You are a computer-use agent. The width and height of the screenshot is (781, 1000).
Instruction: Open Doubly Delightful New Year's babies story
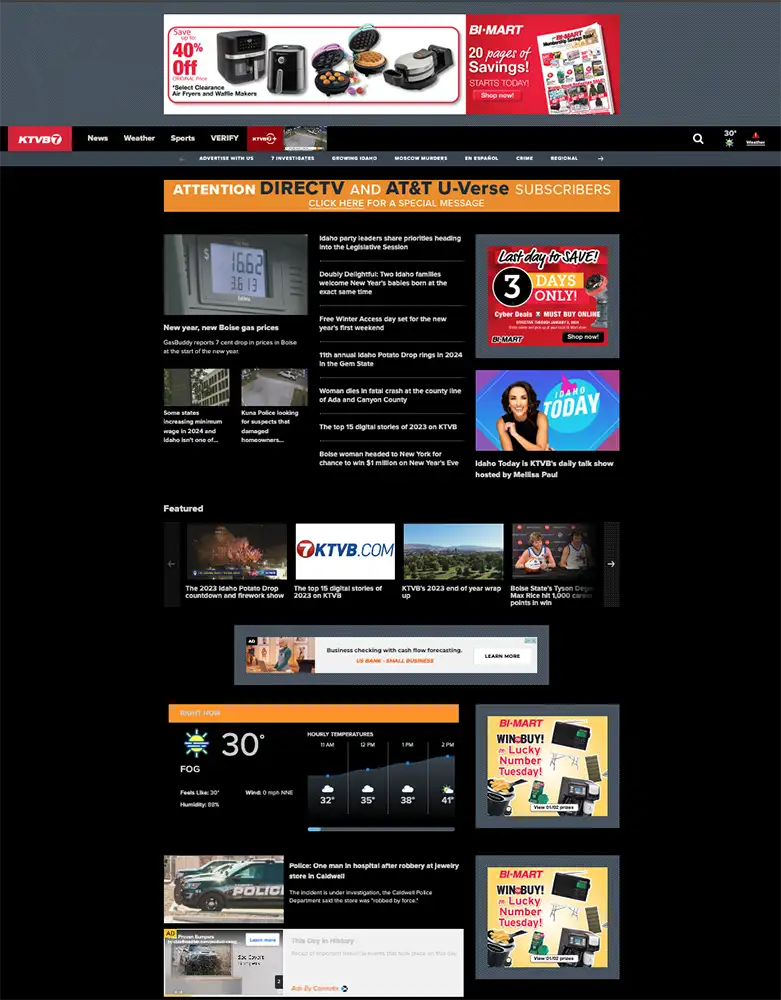(x=383, y=283)
